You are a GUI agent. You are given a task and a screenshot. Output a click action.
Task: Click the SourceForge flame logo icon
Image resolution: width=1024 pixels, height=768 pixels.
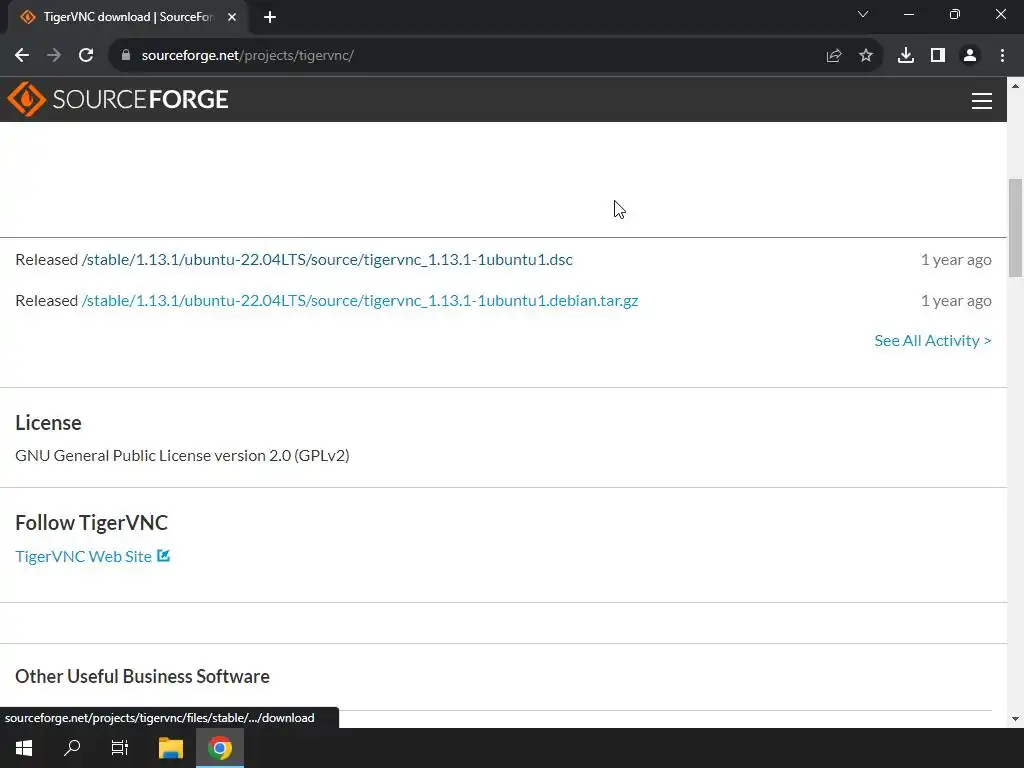pyautogui.click(x=26, y=99)
